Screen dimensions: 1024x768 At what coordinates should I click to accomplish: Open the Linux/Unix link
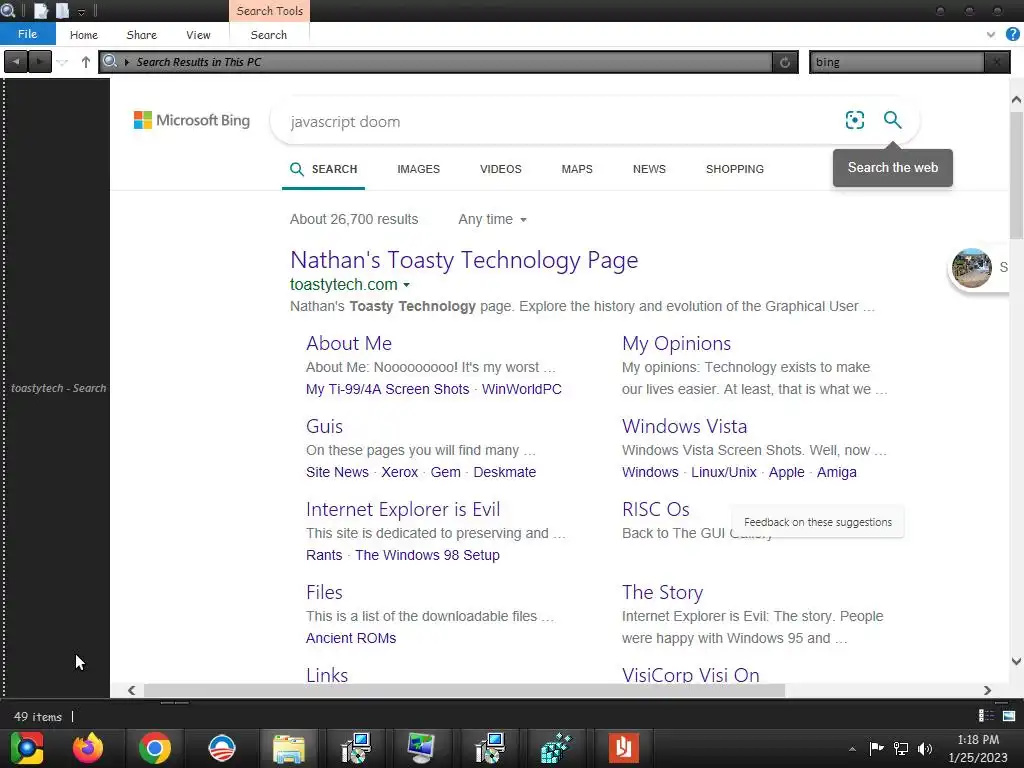pyautogui.click(x=723, y=472)
